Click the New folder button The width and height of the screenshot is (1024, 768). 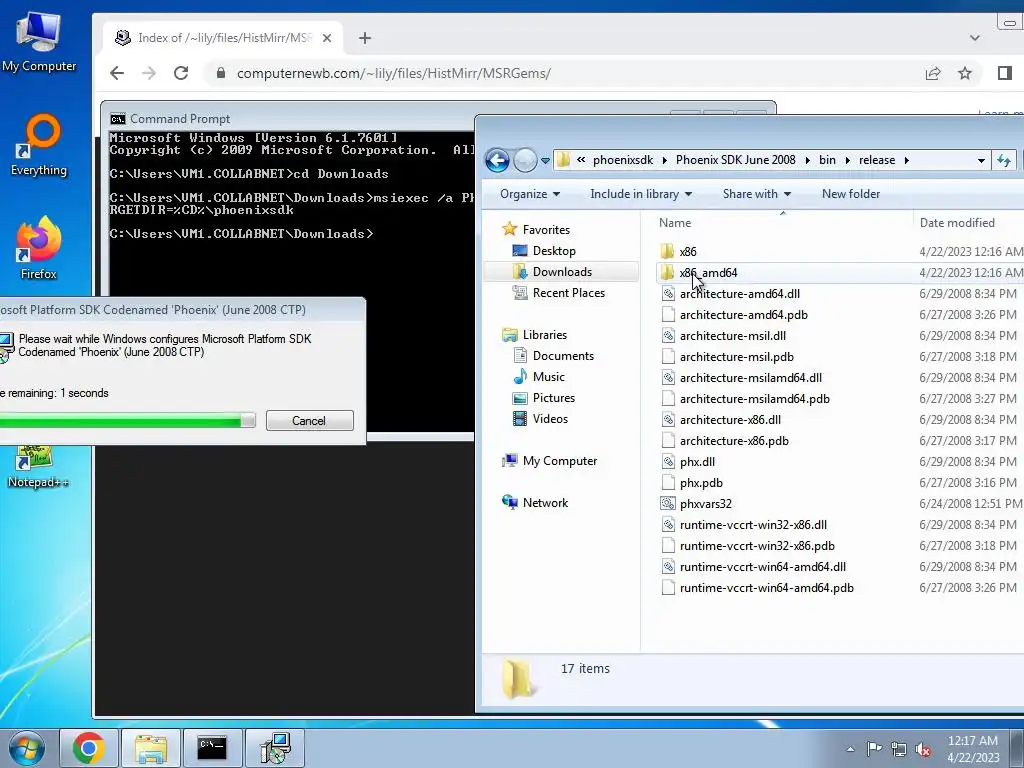850,194
